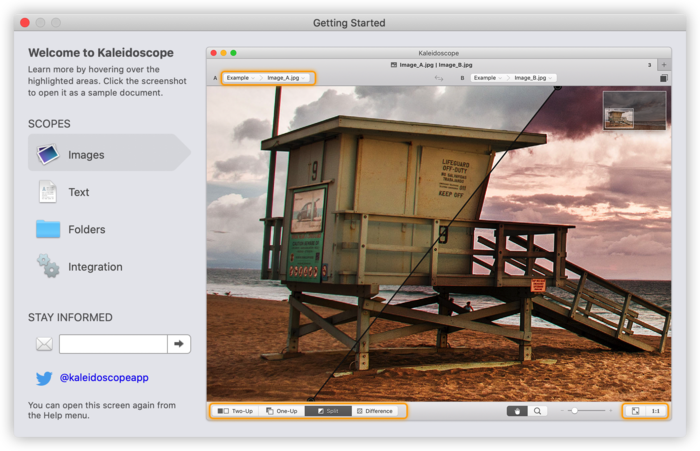Screen dimensions: 700x451
Task: Switch to Two-Up view mode
Action: point(235,411)
